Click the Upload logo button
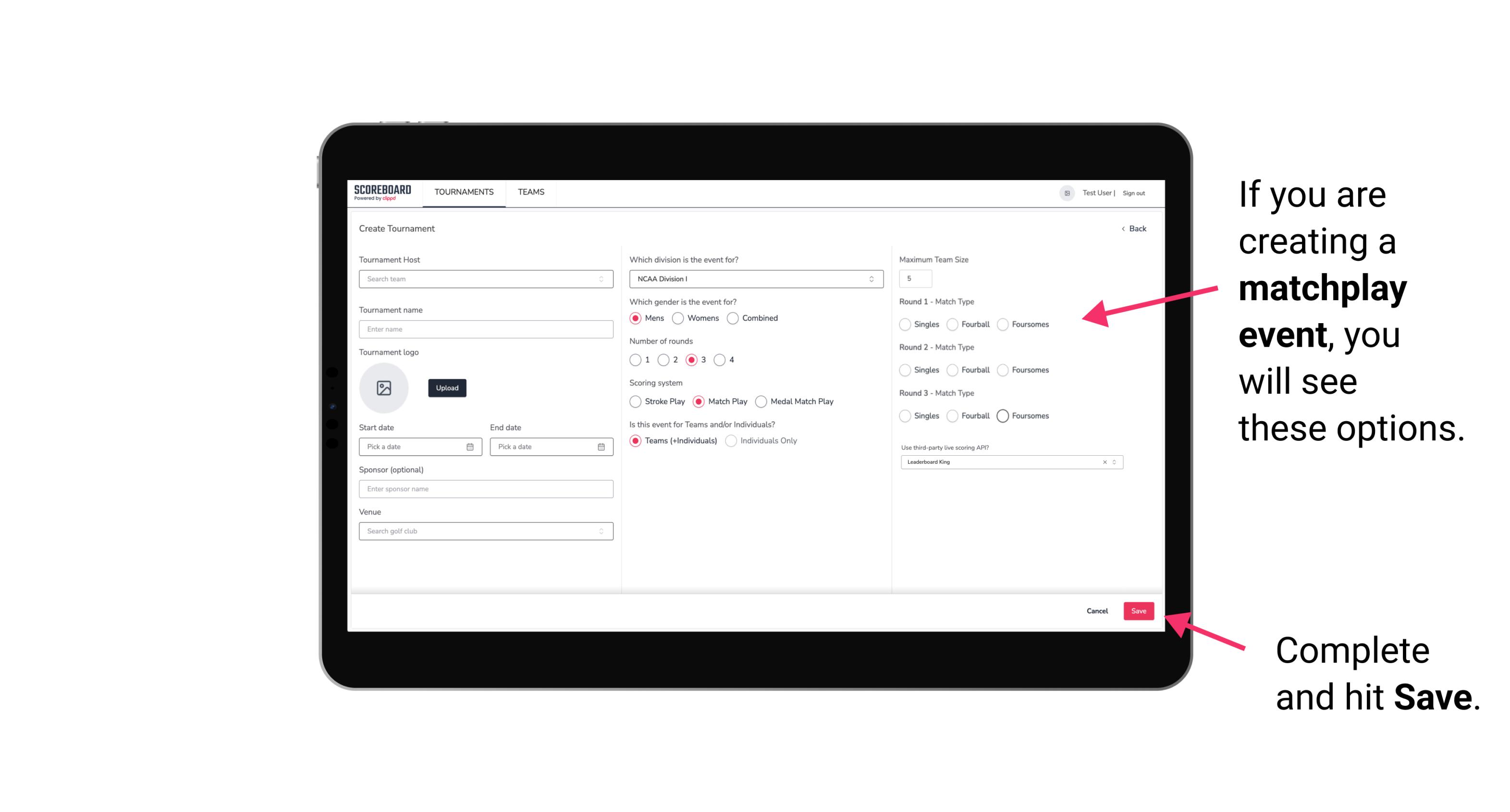 pyautogui.click(x=448, y=388)
